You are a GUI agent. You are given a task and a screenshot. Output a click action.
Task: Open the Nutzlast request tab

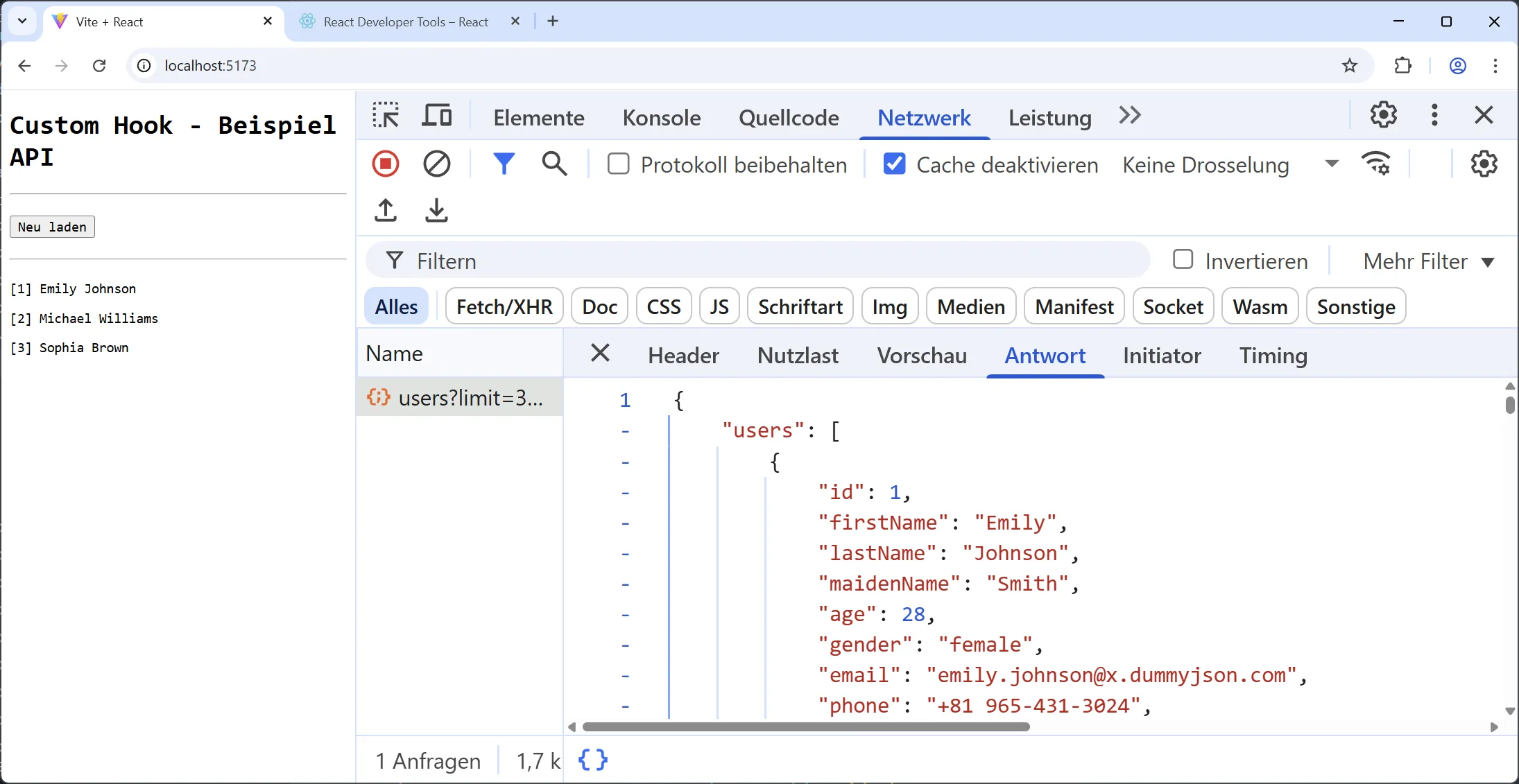point(798,355)
